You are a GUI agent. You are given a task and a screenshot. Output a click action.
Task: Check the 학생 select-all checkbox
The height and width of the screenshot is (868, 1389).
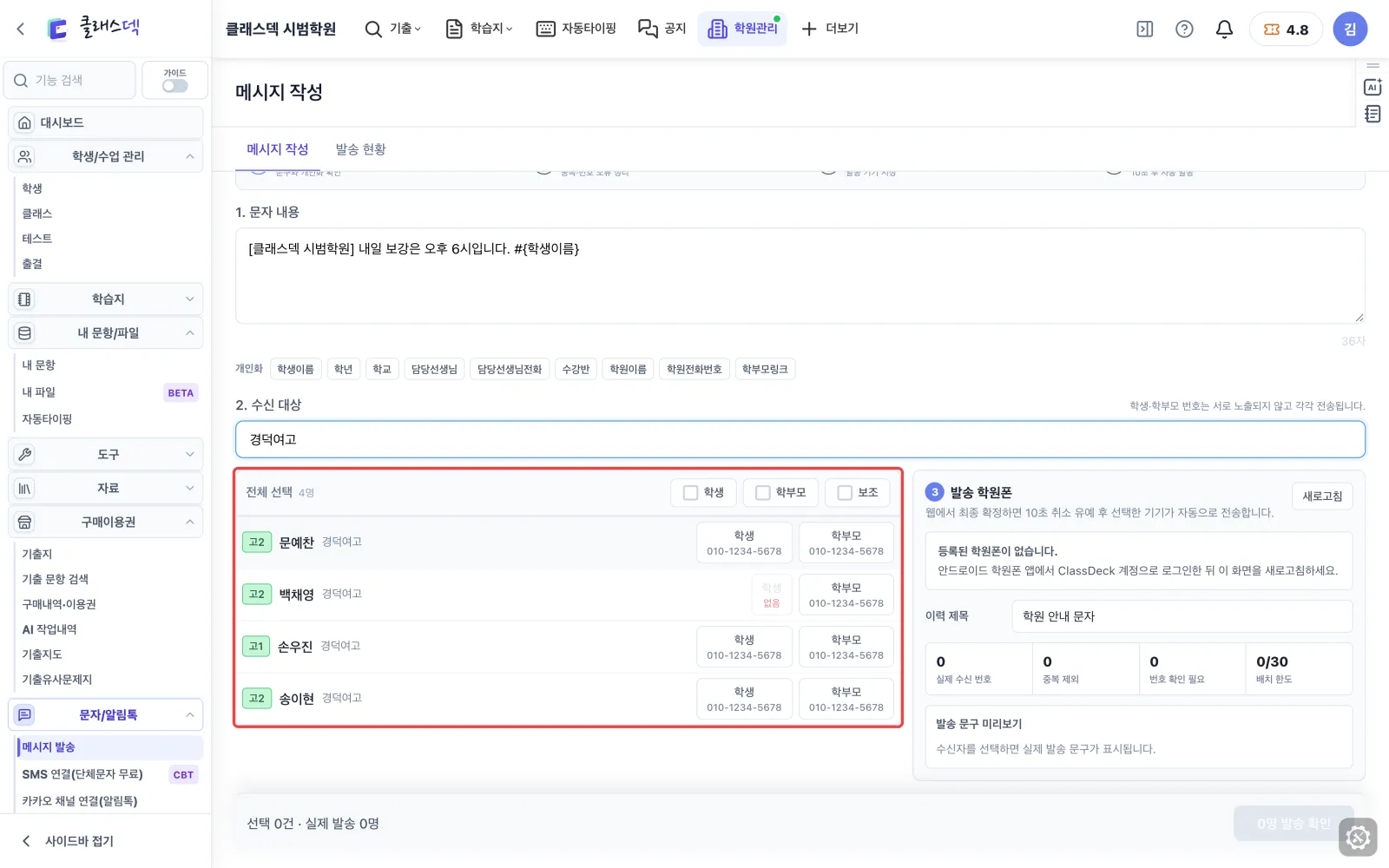click(690, 492)
